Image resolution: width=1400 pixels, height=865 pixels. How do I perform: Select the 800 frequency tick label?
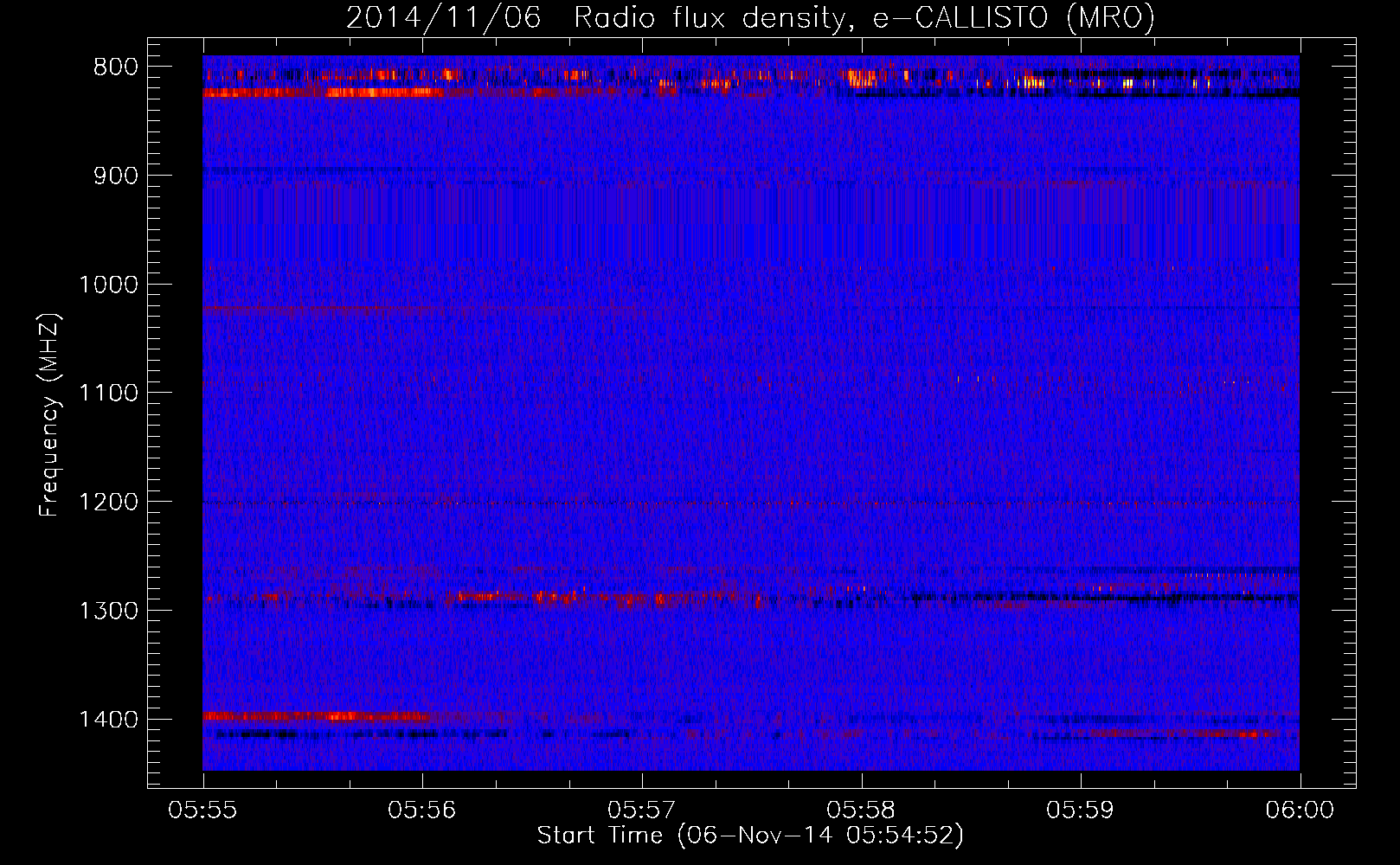pos(115,67)
